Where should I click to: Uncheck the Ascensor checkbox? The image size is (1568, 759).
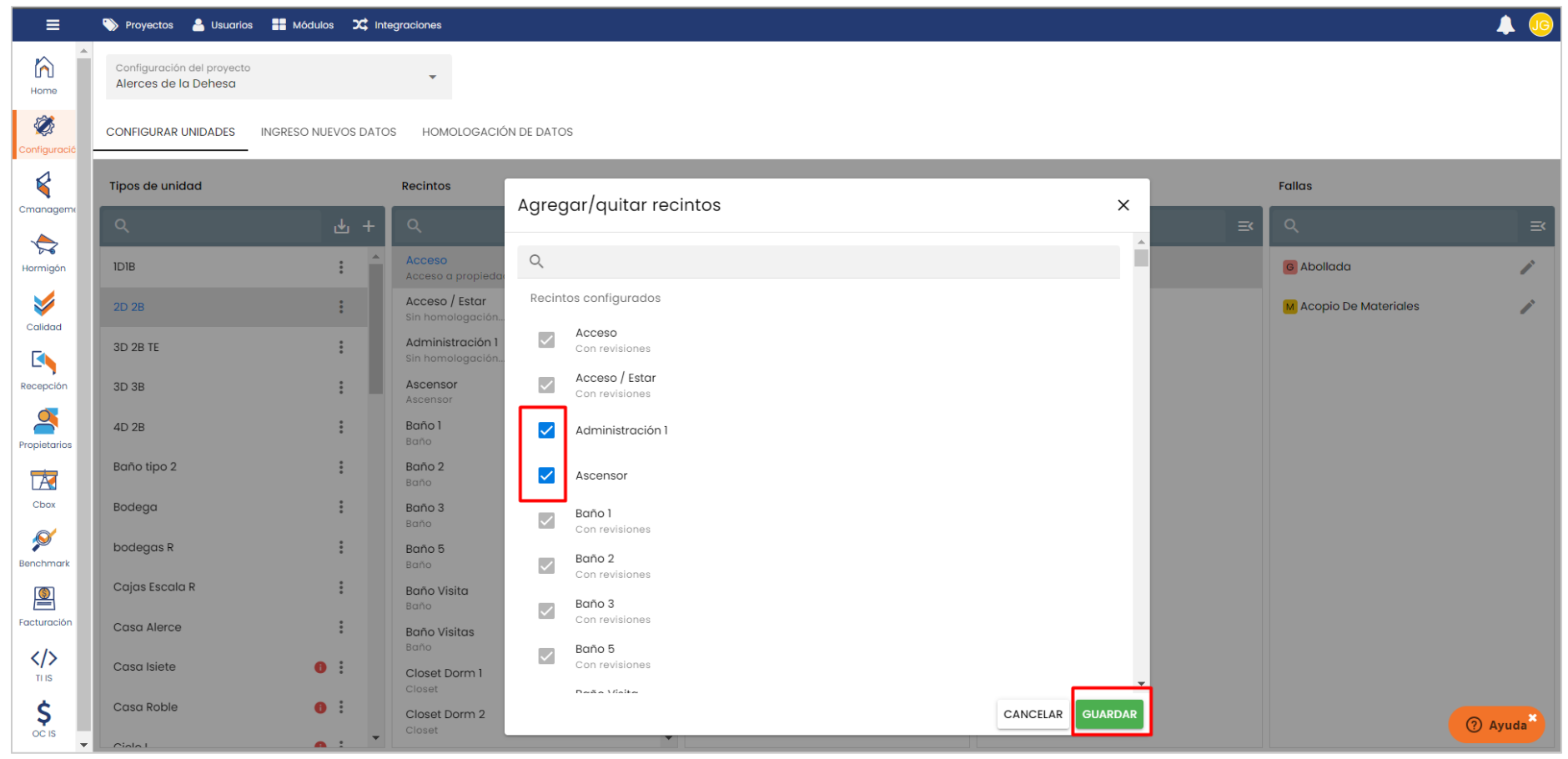point(546,475)
